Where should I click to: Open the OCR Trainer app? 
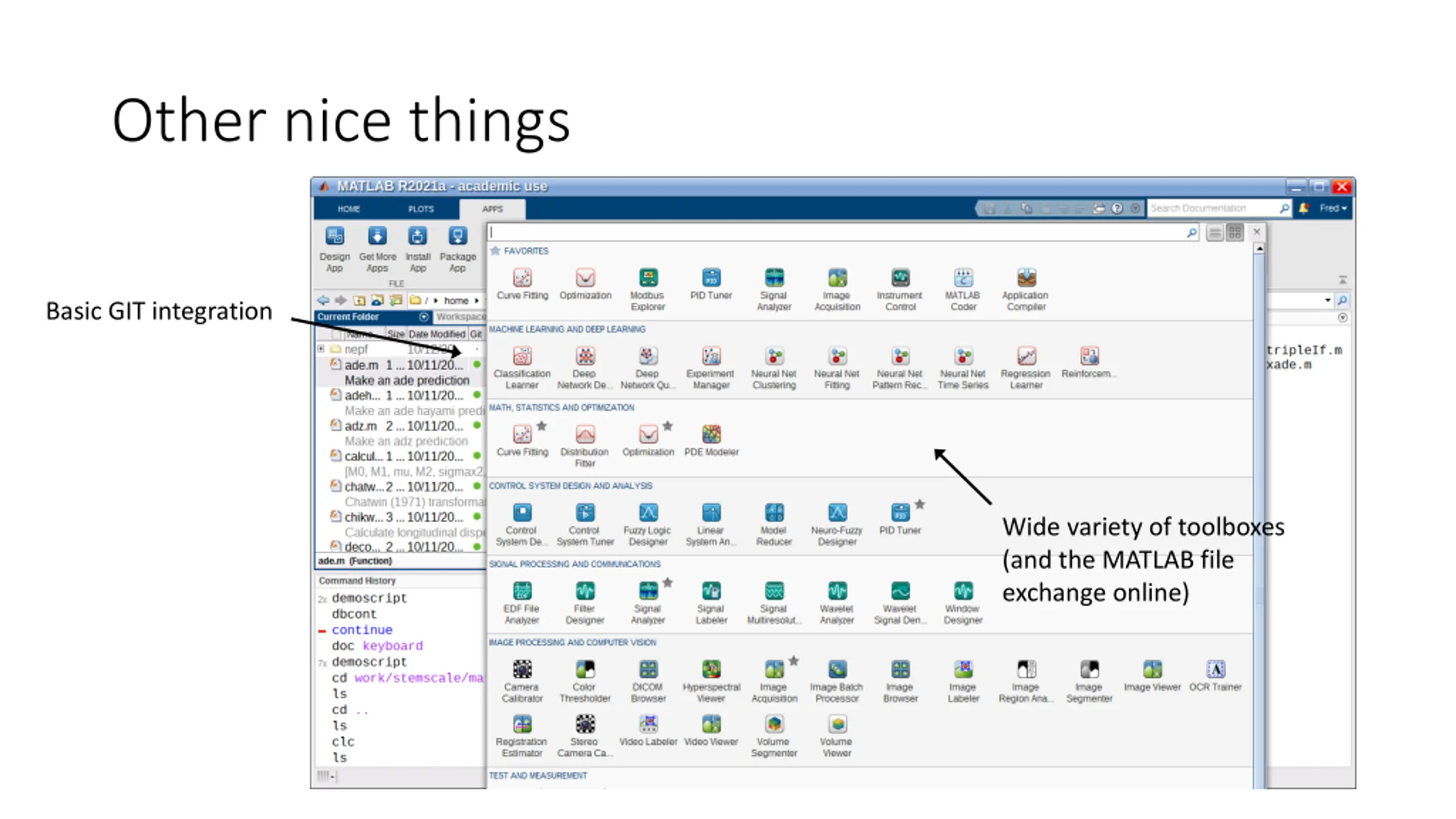1215,669
